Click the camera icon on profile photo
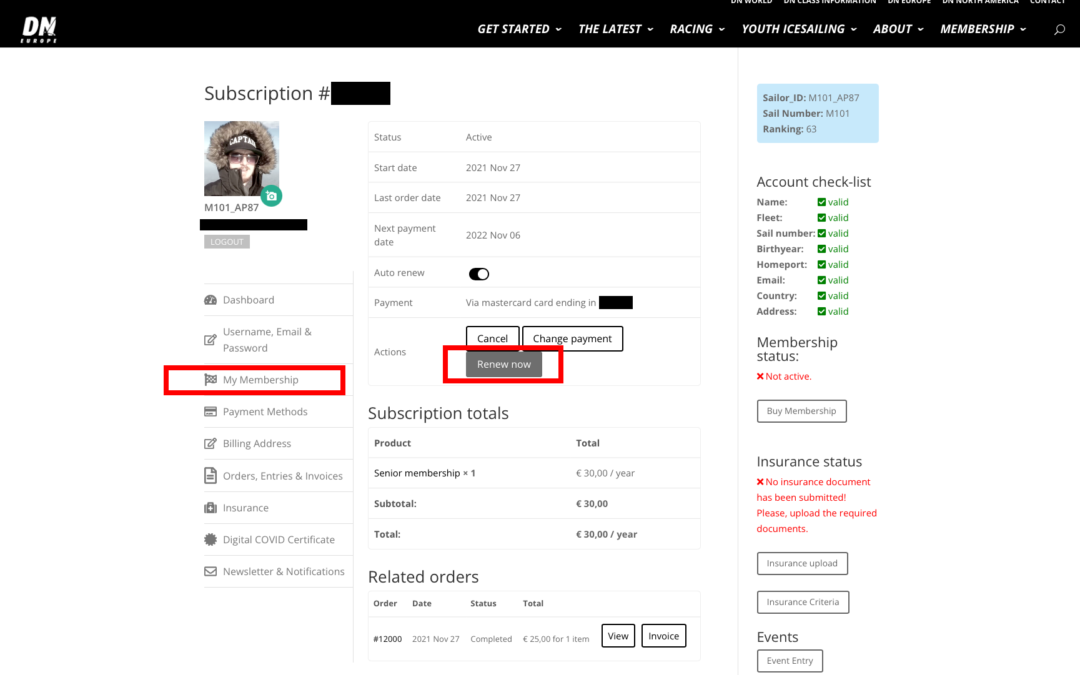The width and height of the screenshot is (1080, 675). coord(271,196)
